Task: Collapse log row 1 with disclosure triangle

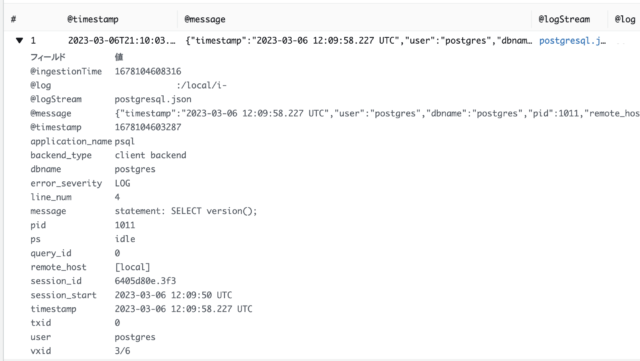Action: pos(19,40)
